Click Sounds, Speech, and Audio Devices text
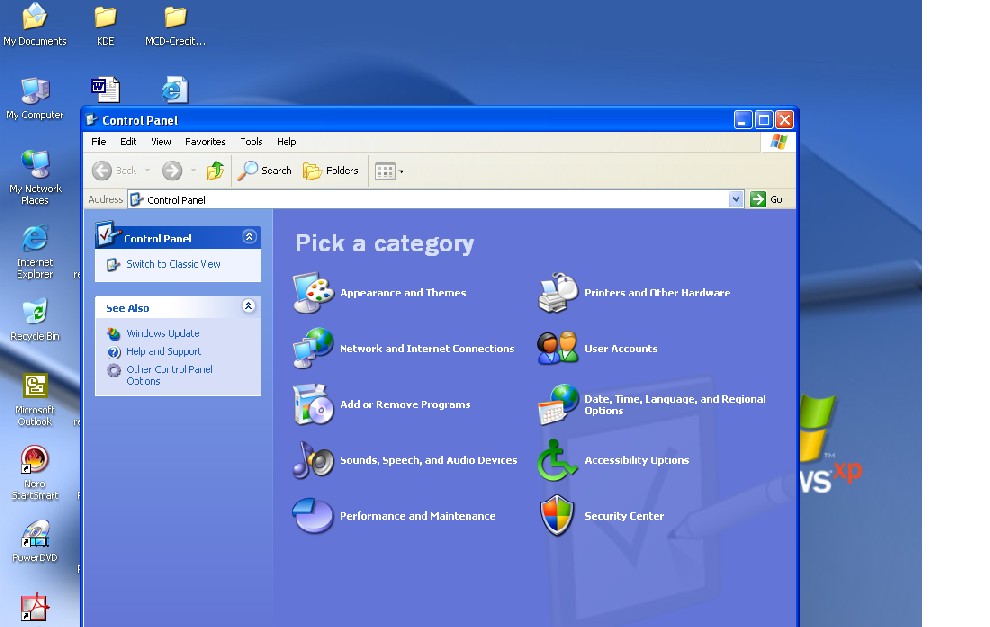The image size is (990, 627). point(428,460)
